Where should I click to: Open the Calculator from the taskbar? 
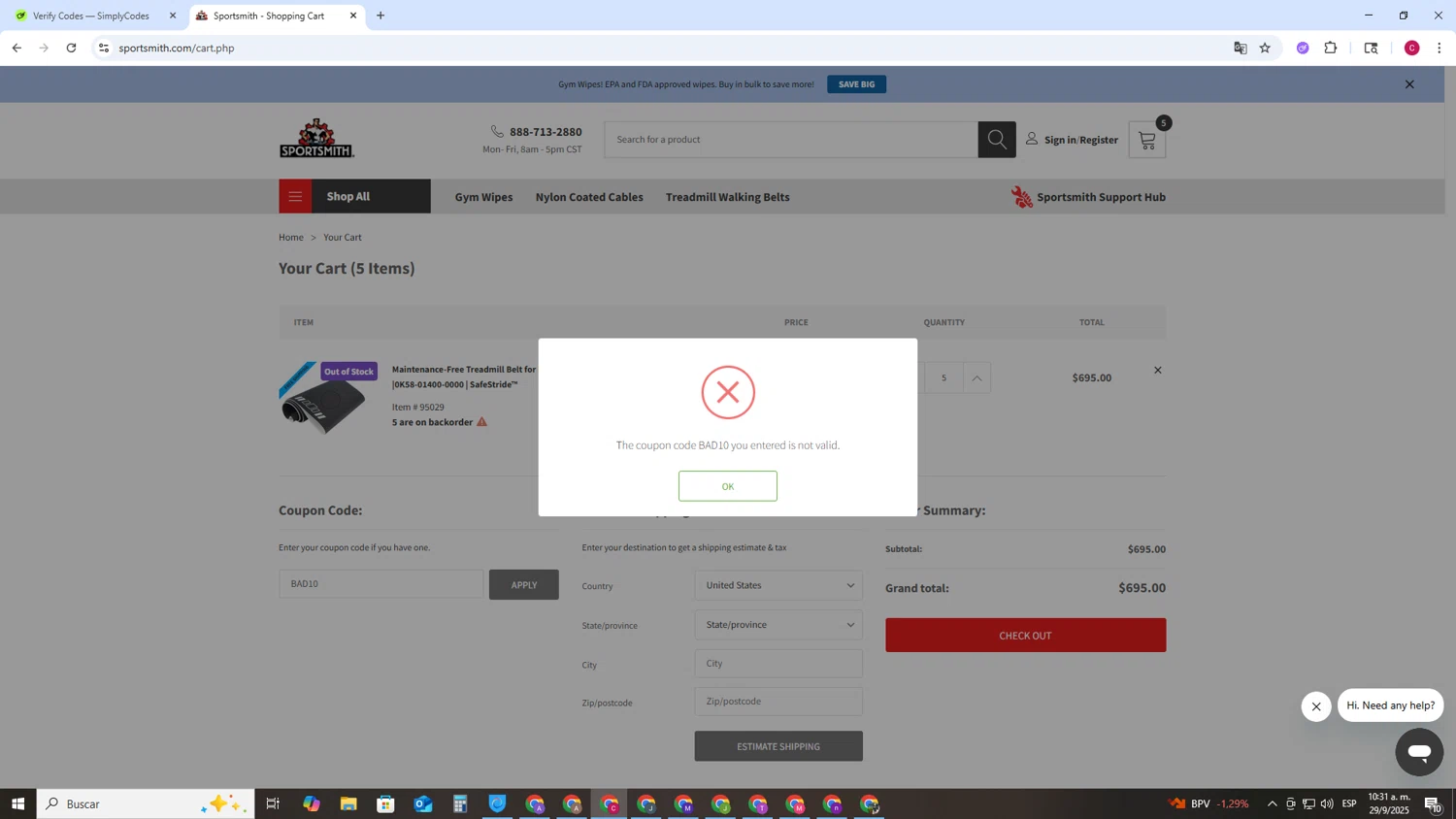click(x=460, y=803)
